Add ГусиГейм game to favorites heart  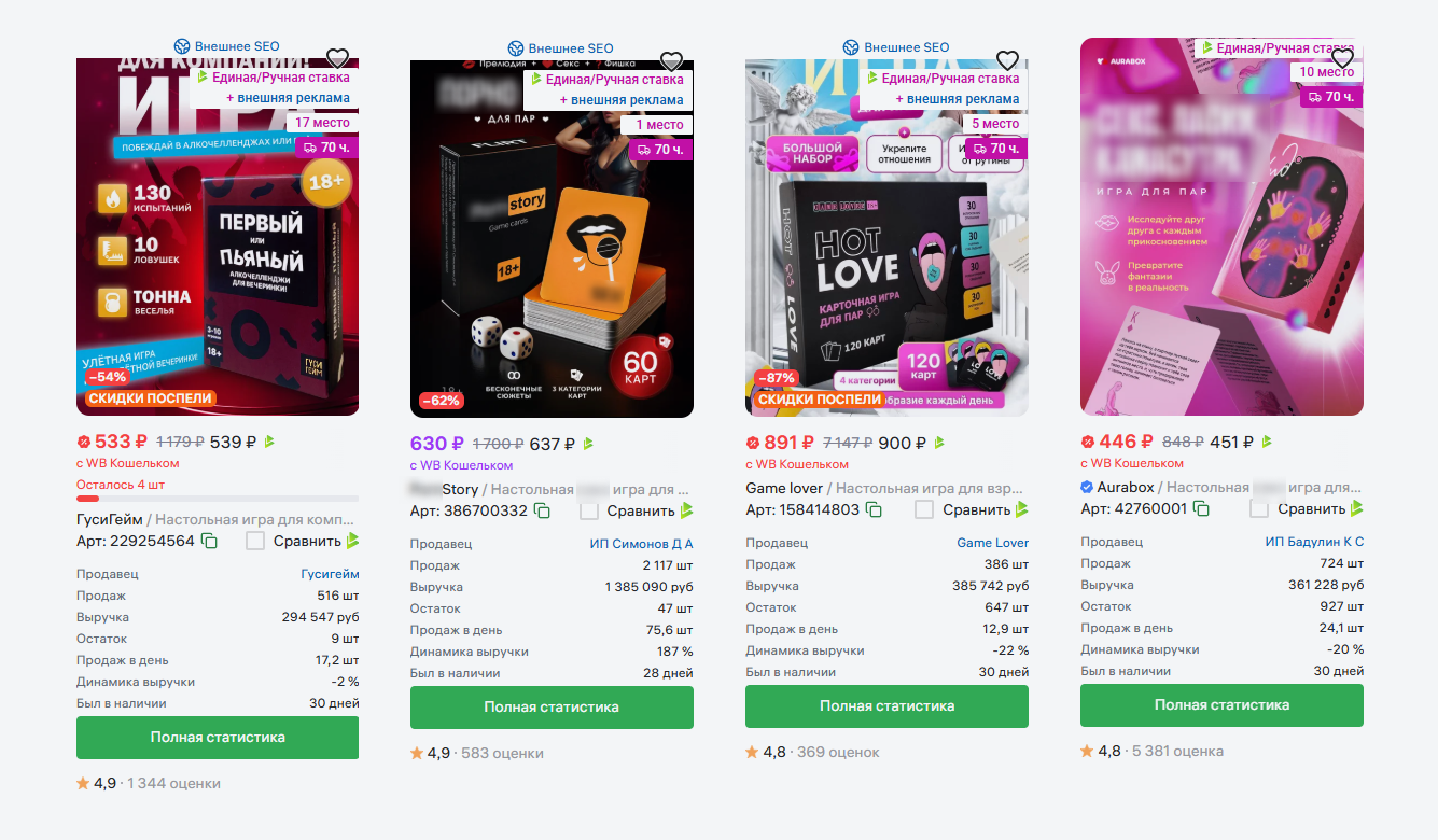pyautogui.click(x=337, y=58)
